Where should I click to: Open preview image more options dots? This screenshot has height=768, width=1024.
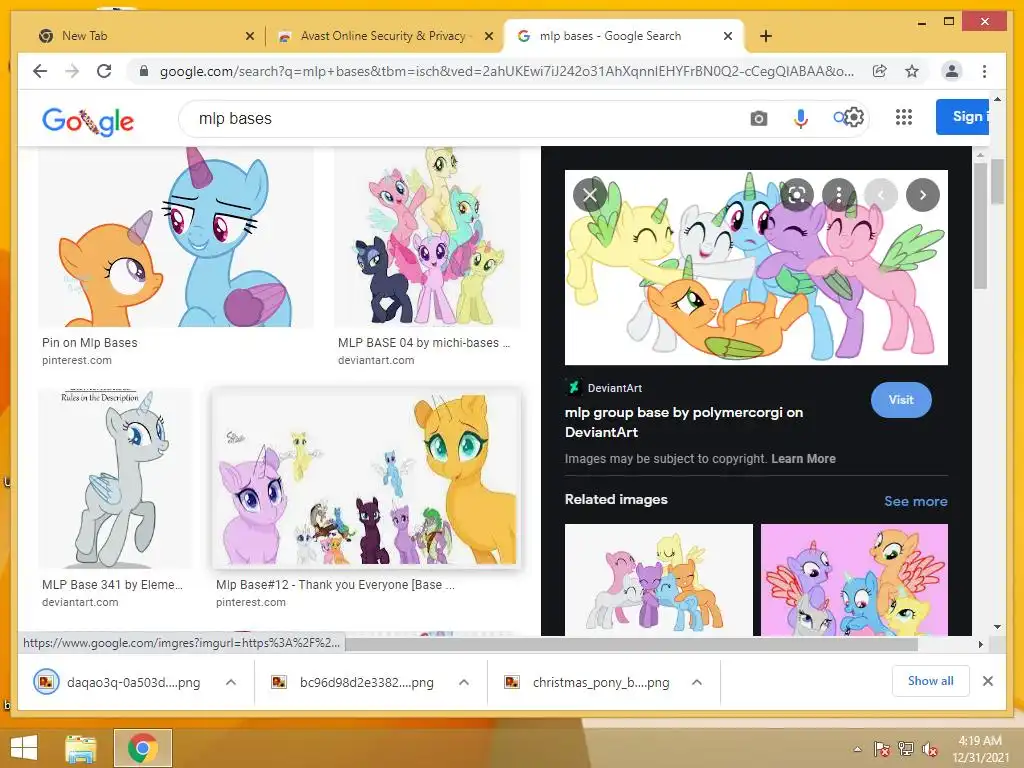[839, 195]
